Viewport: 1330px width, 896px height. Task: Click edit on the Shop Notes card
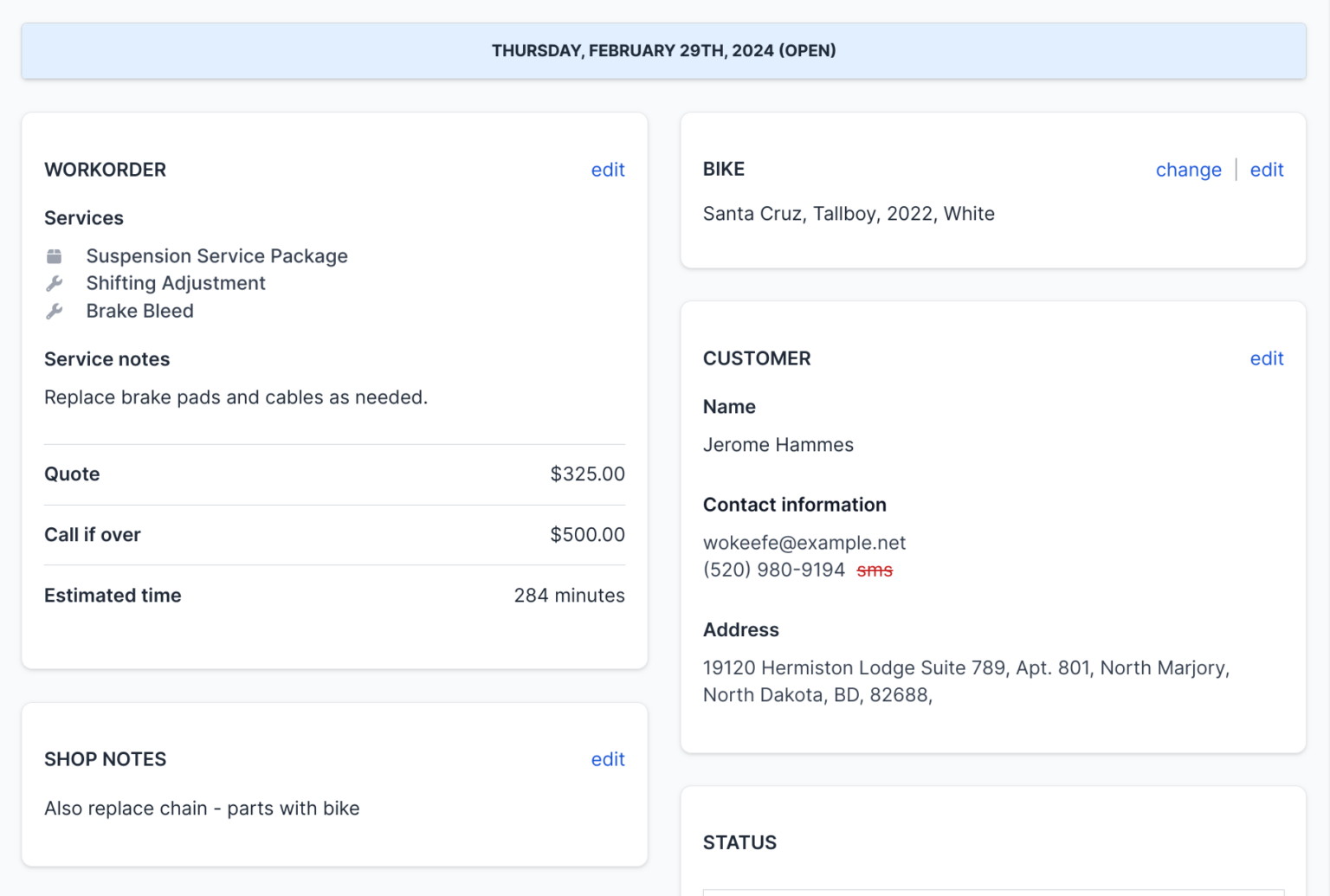point(608,759)
